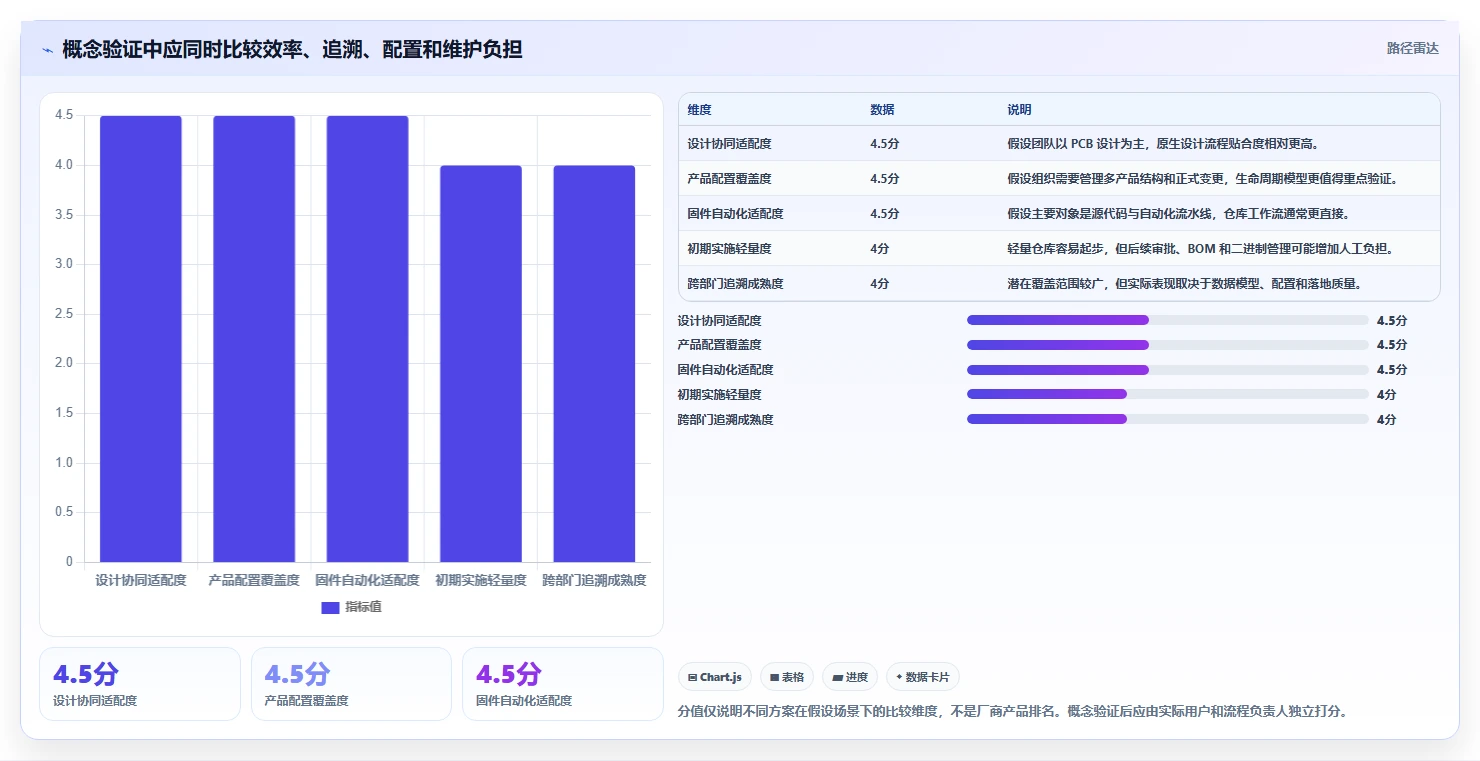This screenshot has width=1480, height=761.
Task: Open the 设计协同适配度 4.5分 data card
Action: coord(140,684)
